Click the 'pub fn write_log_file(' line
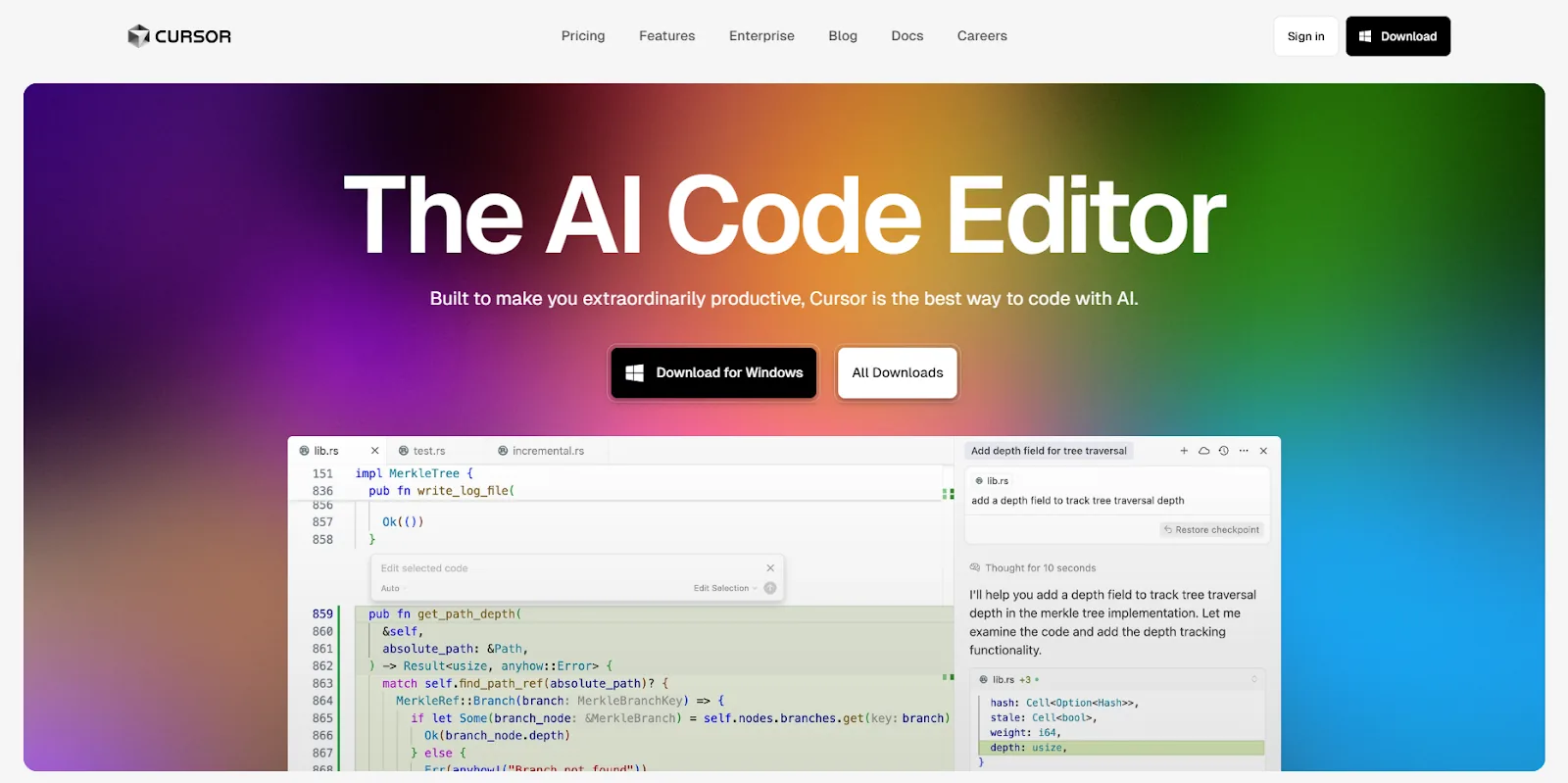The image size is (1568, 783). (441, 491)
